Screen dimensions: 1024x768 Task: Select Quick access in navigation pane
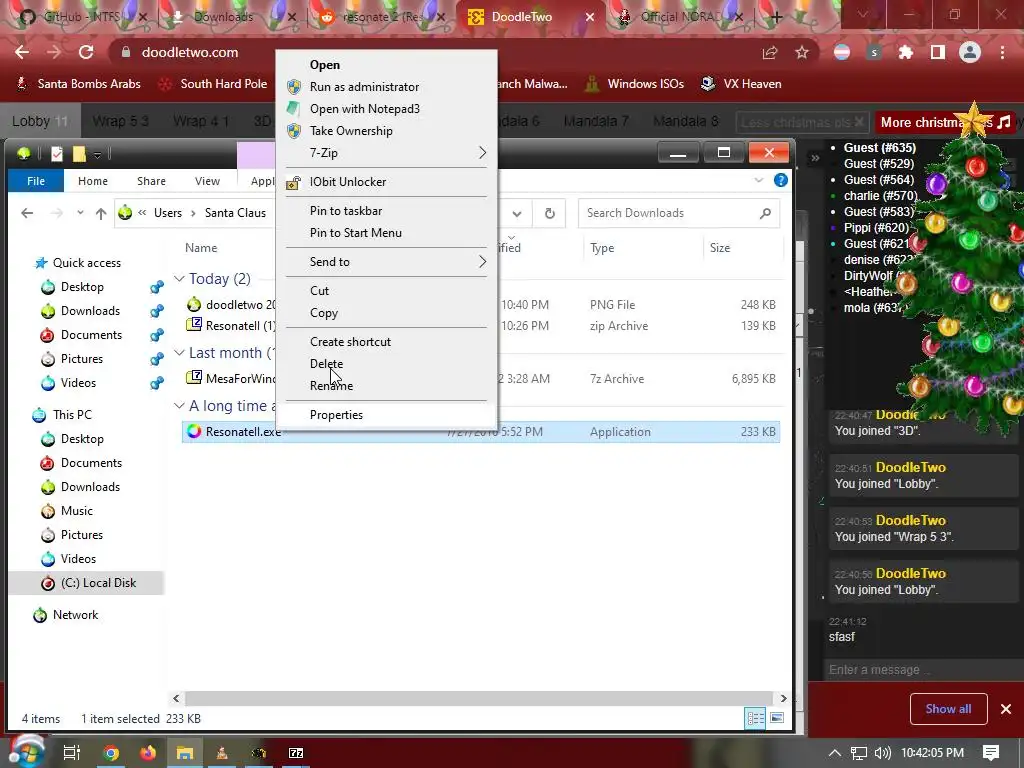point(86,263)
